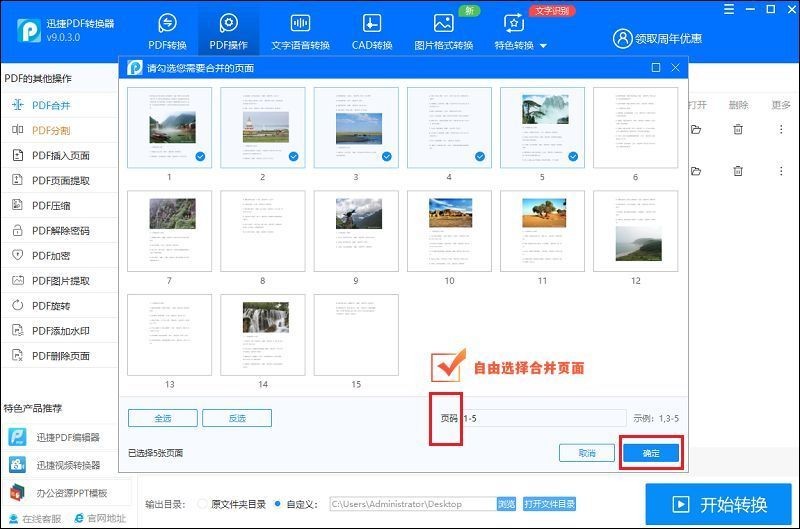Image resolution: width=800 pixels, height=530 pixels.
Task: Click the PDF旋转 rotate icon
Action: coord(17,306)
